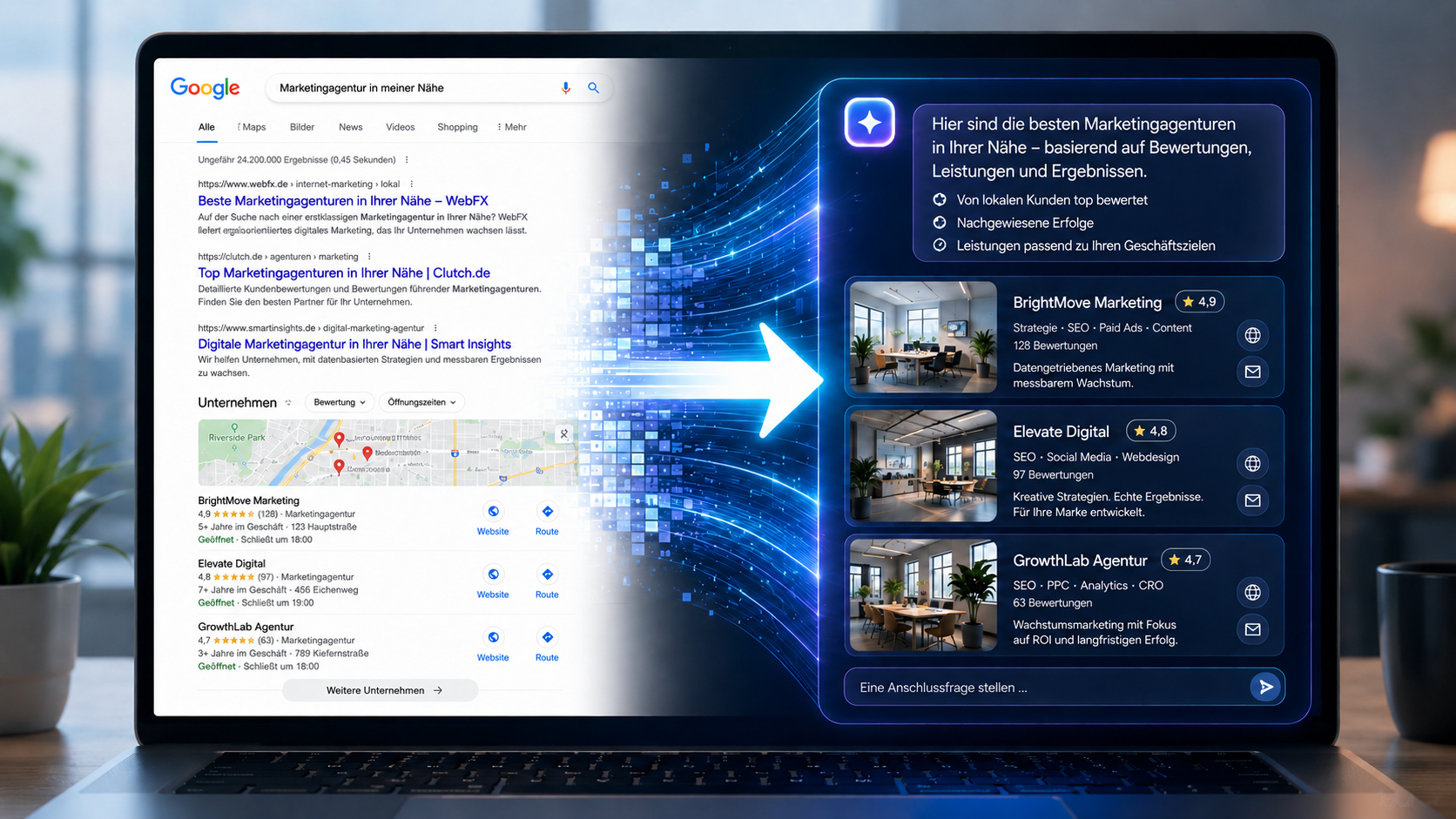Open the Mehr tab menu
1456x819 pixels.
512,127
